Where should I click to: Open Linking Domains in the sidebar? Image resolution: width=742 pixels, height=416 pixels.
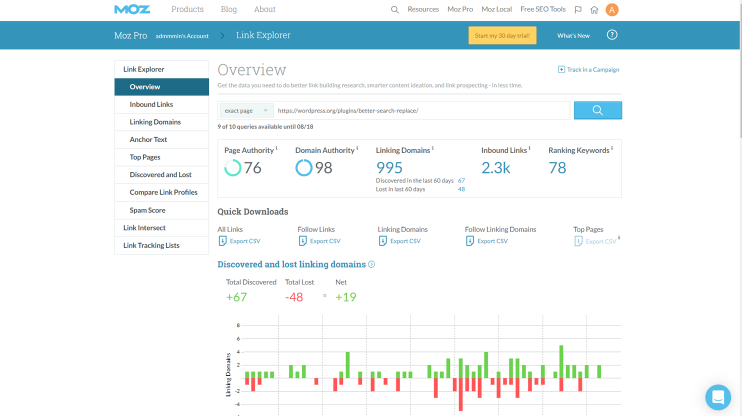(x=161, y=122)
